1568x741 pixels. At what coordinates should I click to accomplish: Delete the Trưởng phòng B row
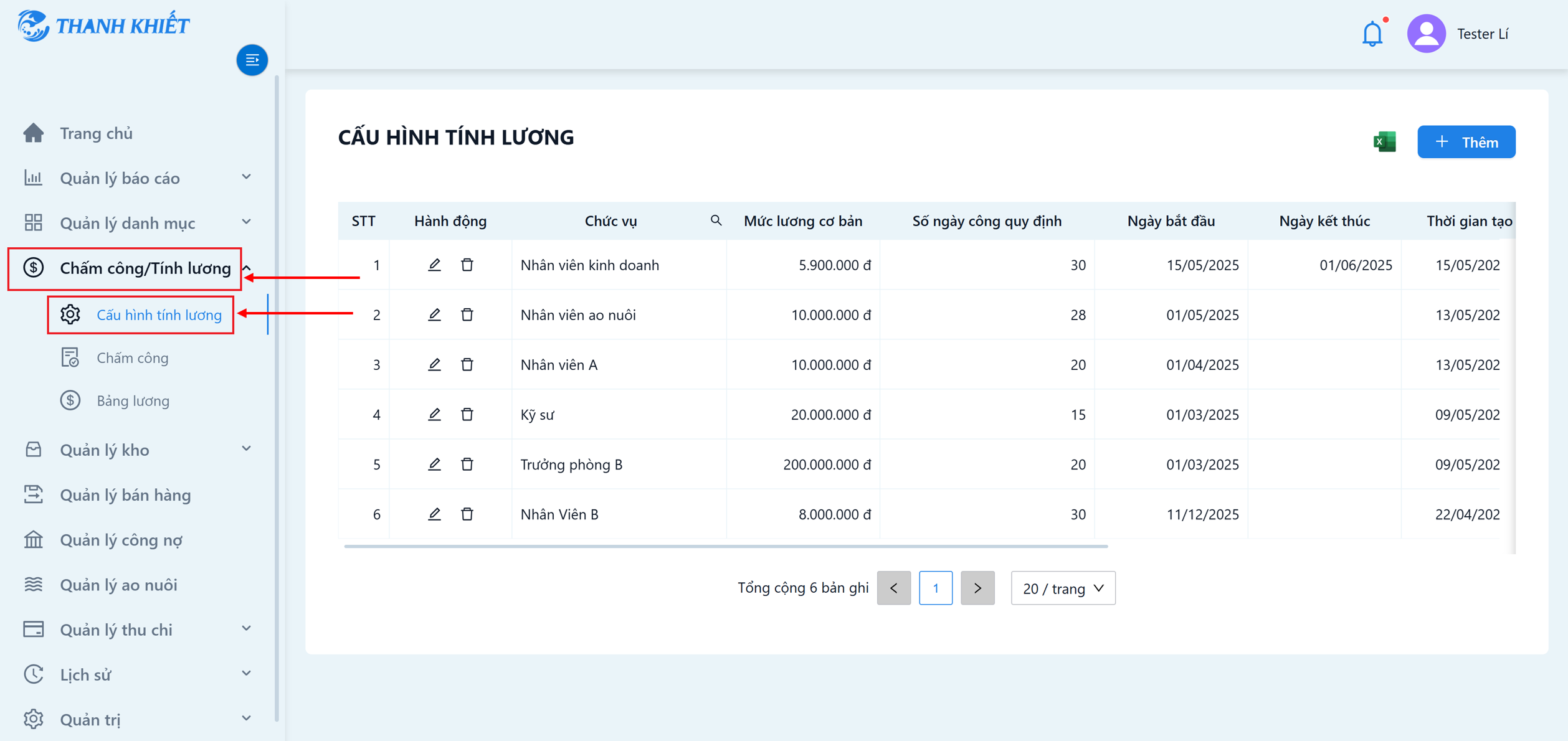(x=467, y=464)
